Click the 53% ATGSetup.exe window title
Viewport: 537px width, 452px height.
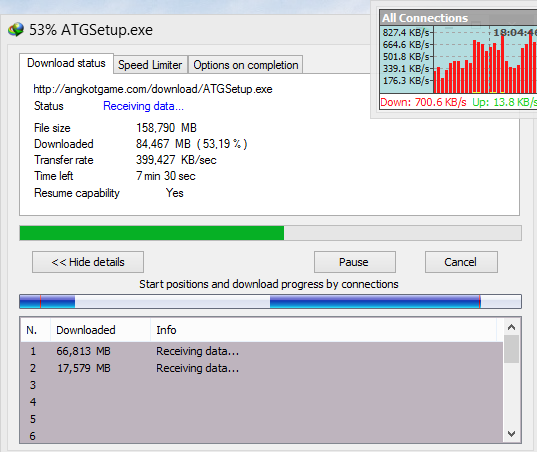pyautogui.click(x=91, y=30)
